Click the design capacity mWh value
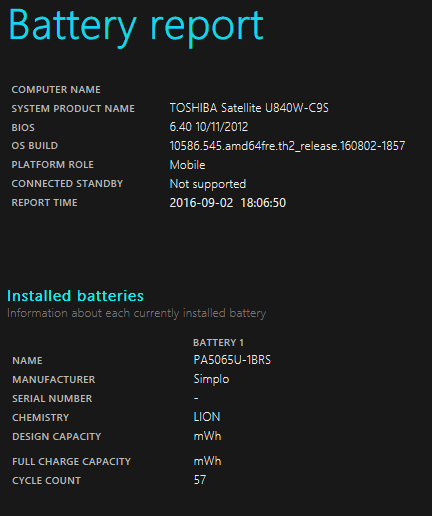Viewport: 432px width, 516px height. tap(207, 436)
